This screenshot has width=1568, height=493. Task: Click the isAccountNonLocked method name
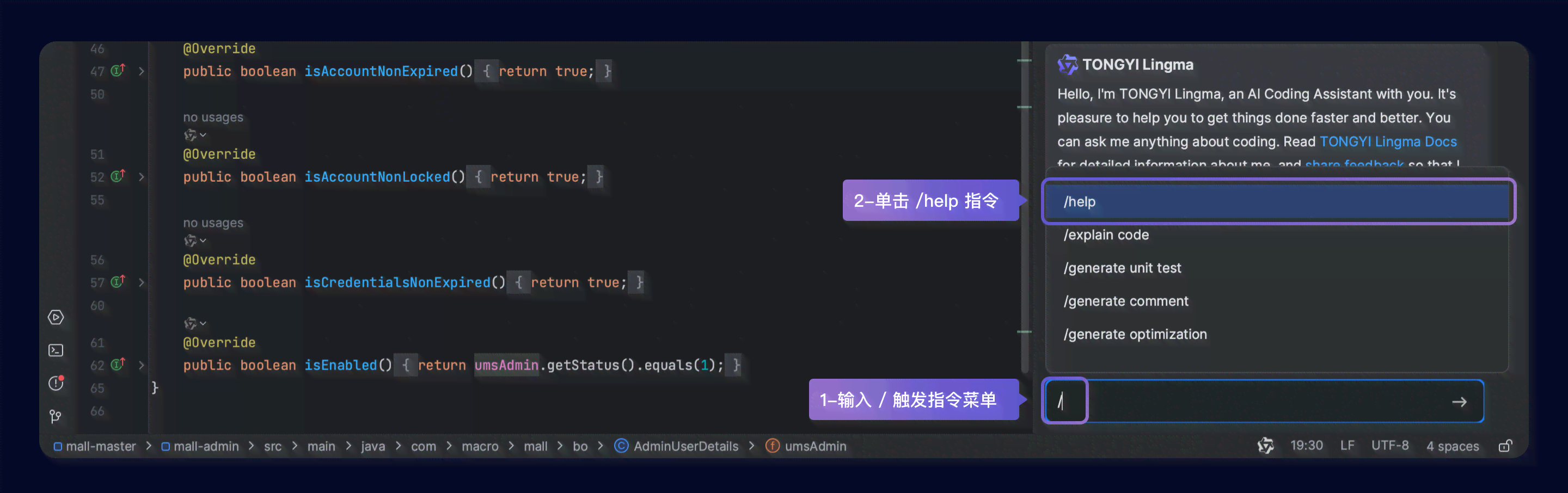[377, 177]
